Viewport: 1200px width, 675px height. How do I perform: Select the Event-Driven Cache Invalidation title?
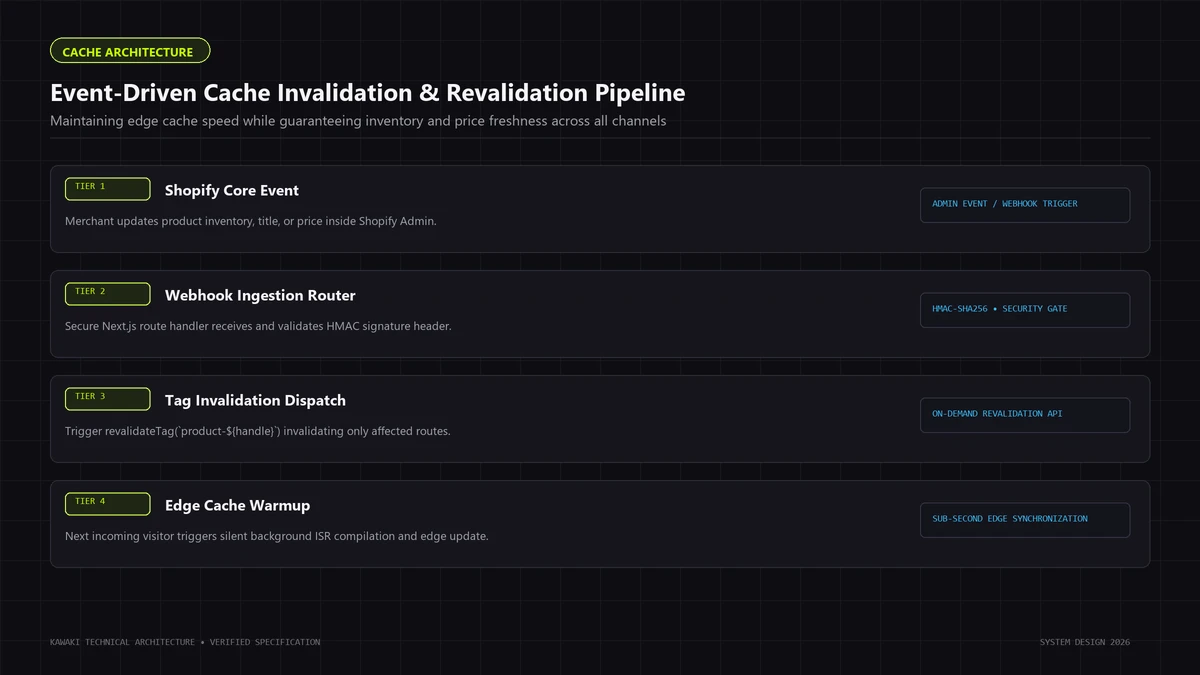[368, 93]
